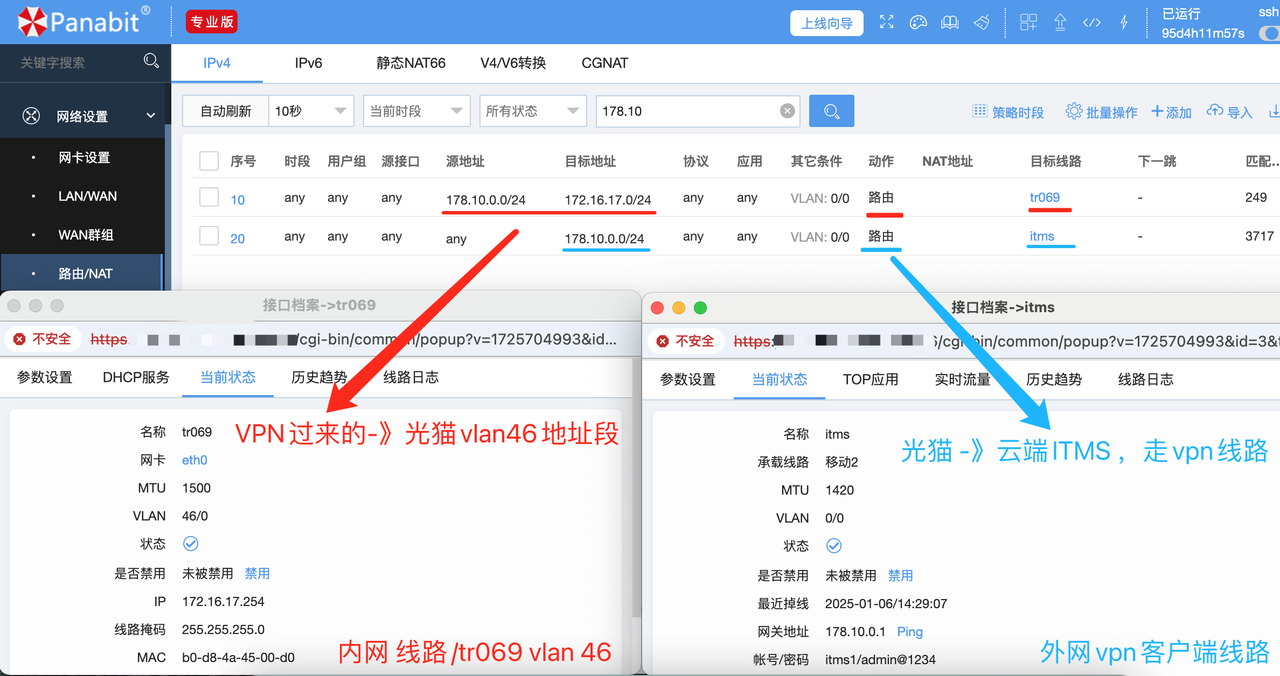1280x676 pixels.
Task: Open LAN/WAN in the sidebar
Action: [87, 196]
